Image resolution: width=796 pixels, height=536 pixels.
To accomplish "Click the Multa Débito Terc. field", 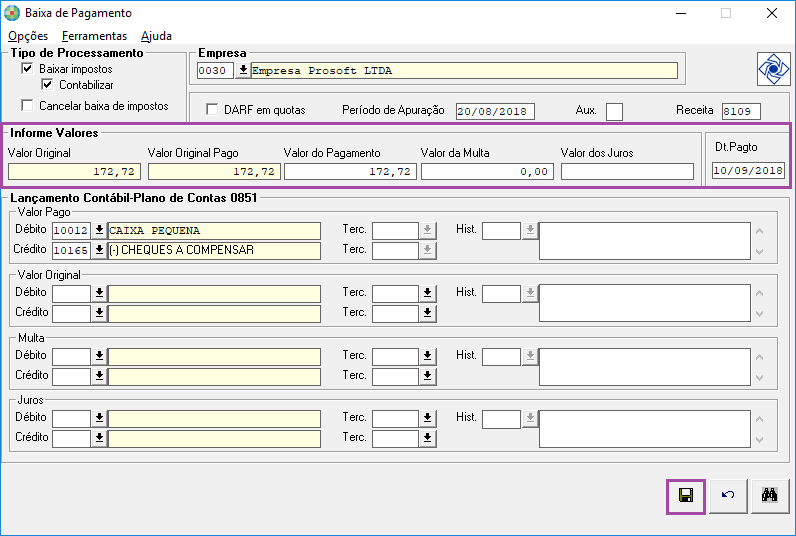I will [395, 356].
